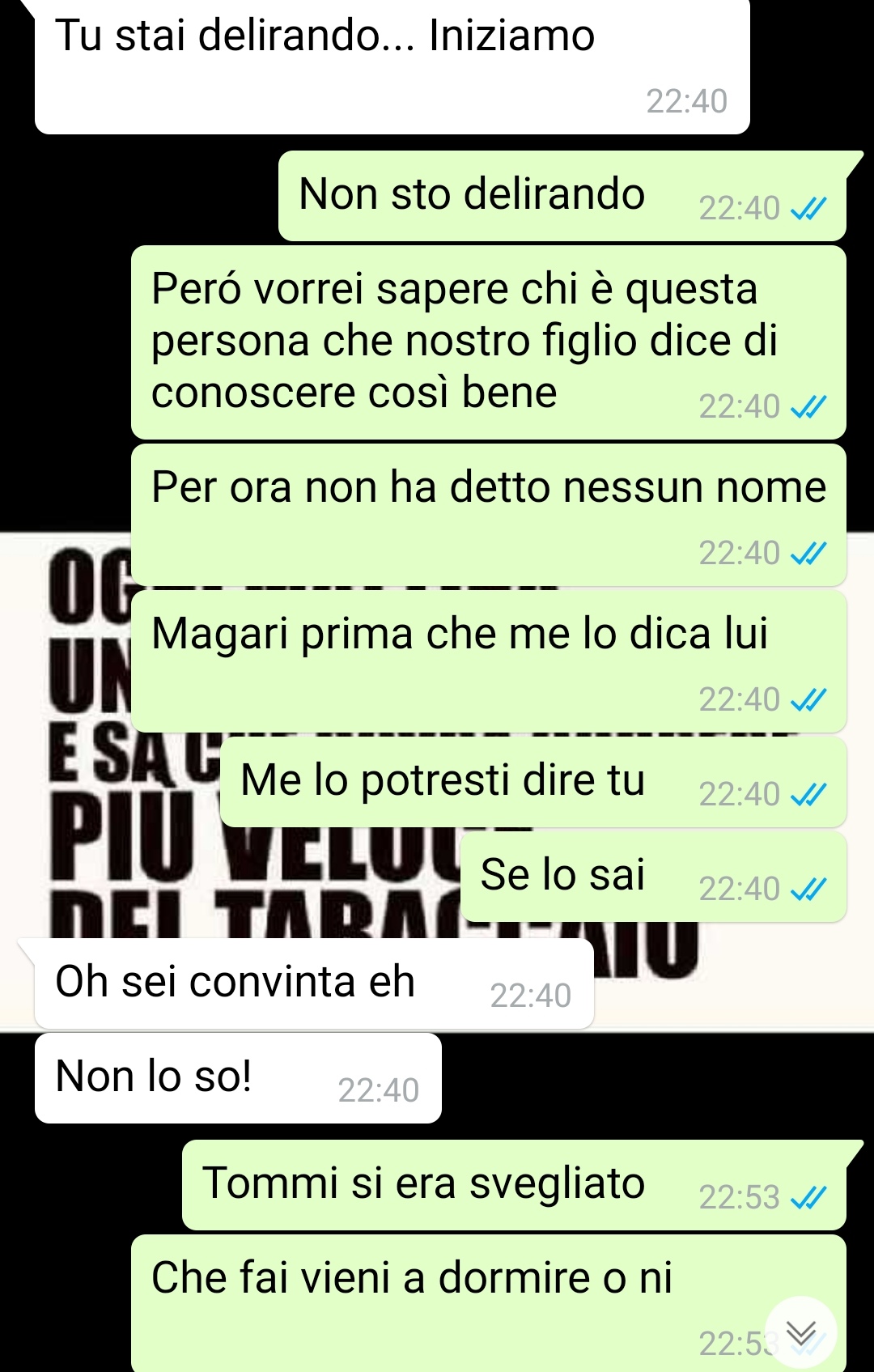874x1372 pixels.
Task: Select 'Me lo potresti dire tu' message text
Action: coord(443,781)
